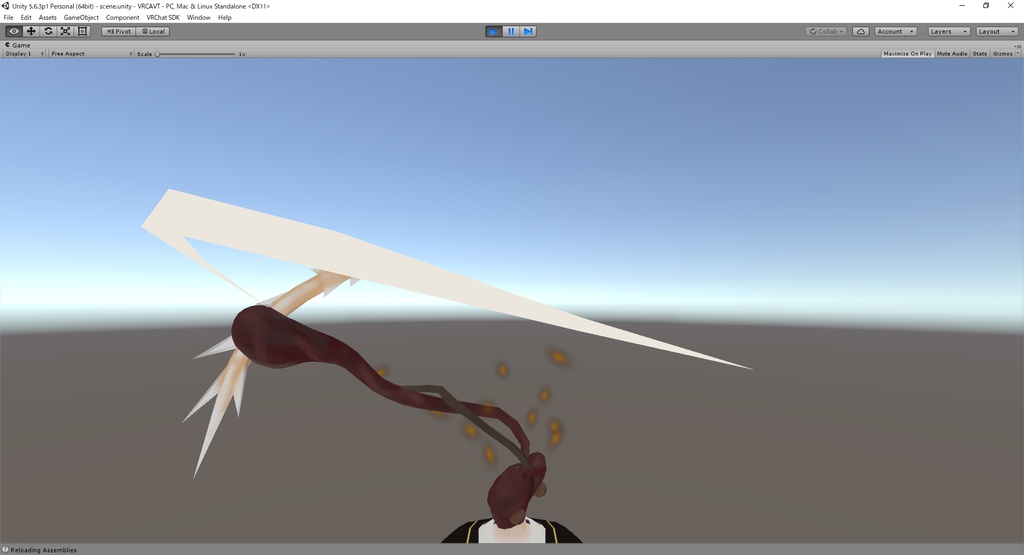Open the Free Aspect dropdown
This screenshot has height=555, width=1024.
click(91, 54)
